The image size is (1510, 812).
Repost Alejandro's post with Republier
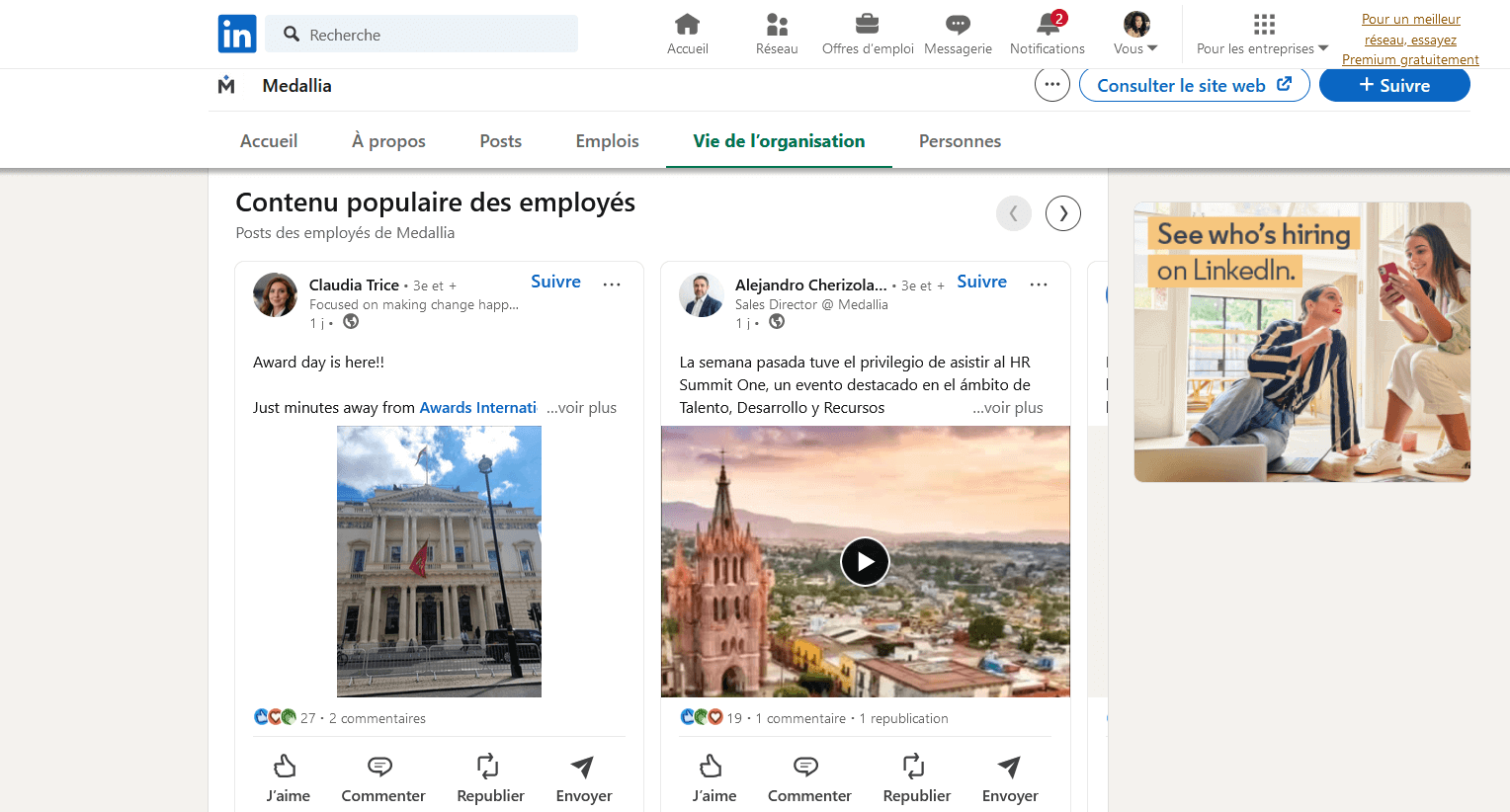tap(916, 778)
